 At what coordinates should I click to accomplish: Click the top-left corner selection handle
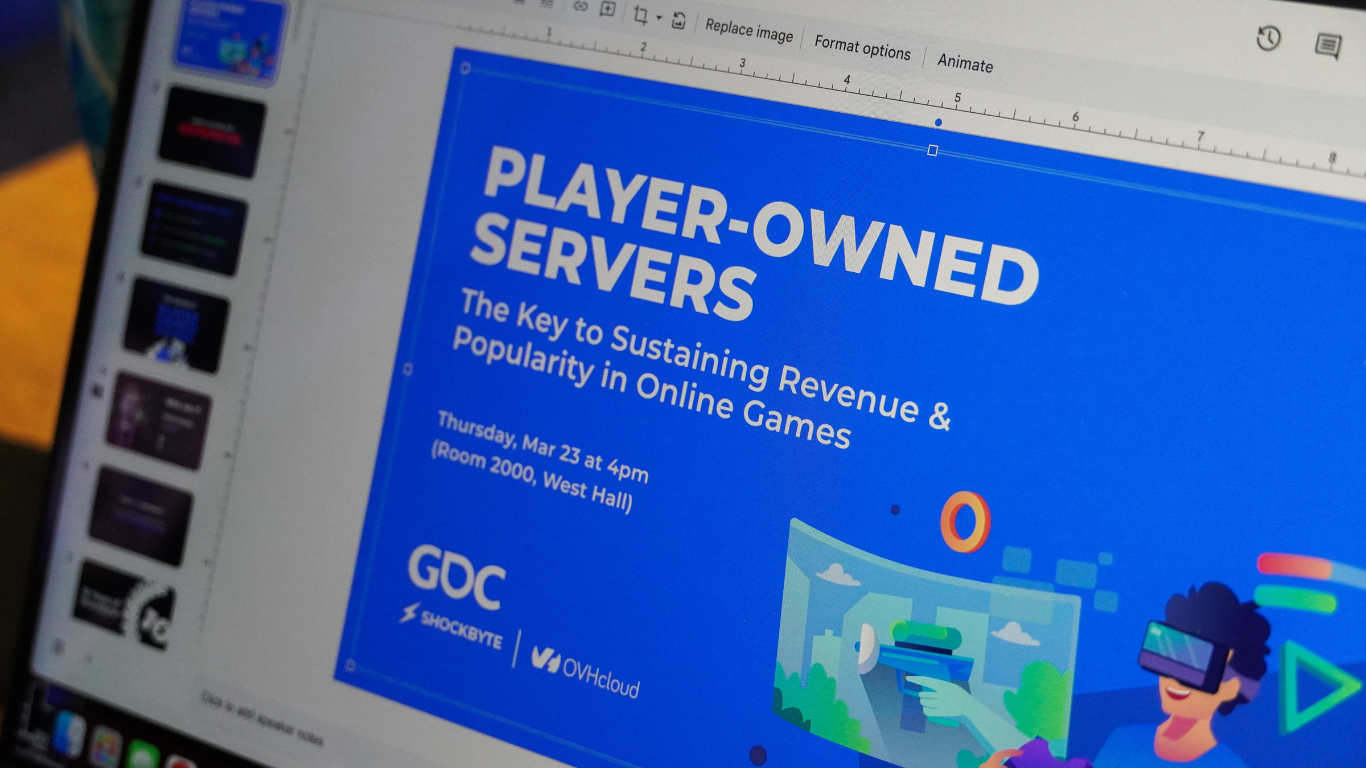[464, 68]
